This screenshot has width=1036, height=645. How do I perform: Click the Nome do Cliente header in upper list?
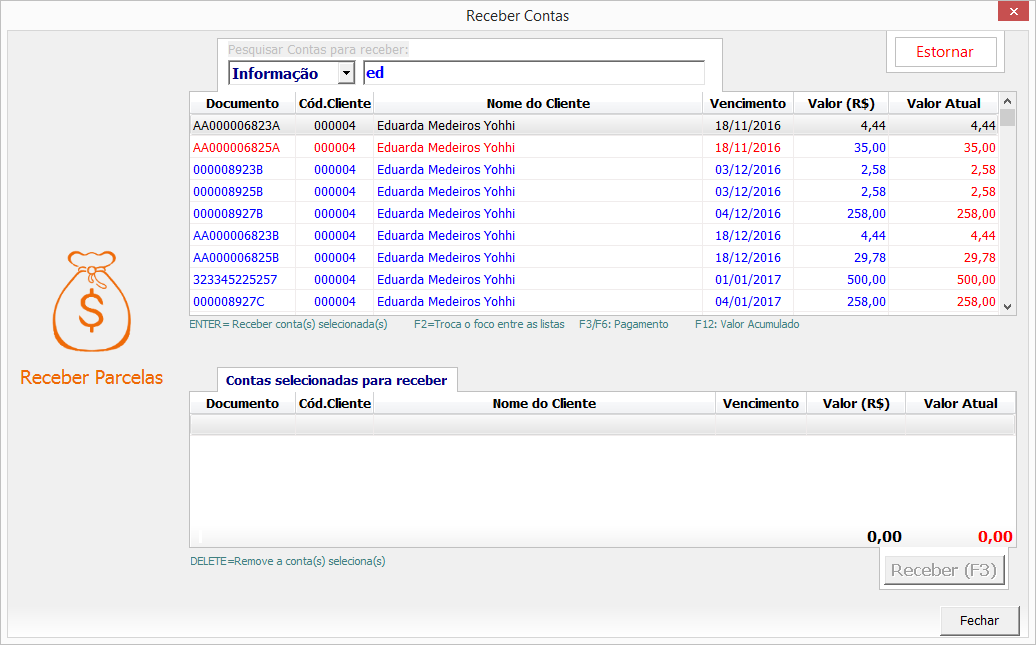point(538,103)
